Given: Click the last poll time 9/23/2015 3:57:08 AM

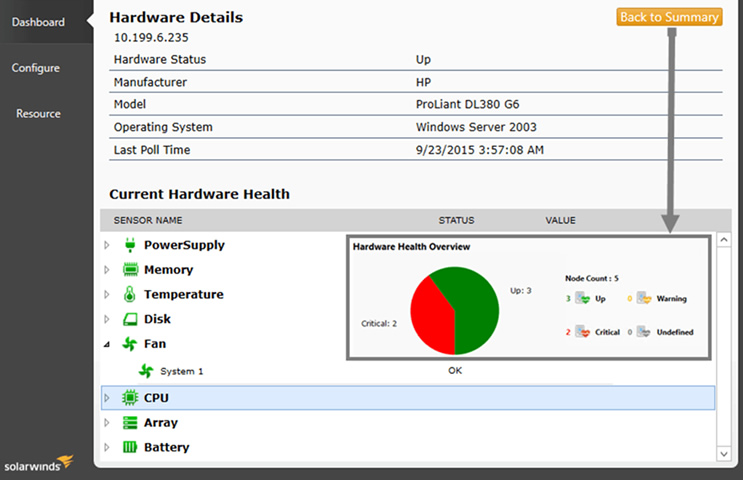Looking at the screenshot, I should (480, 149).
